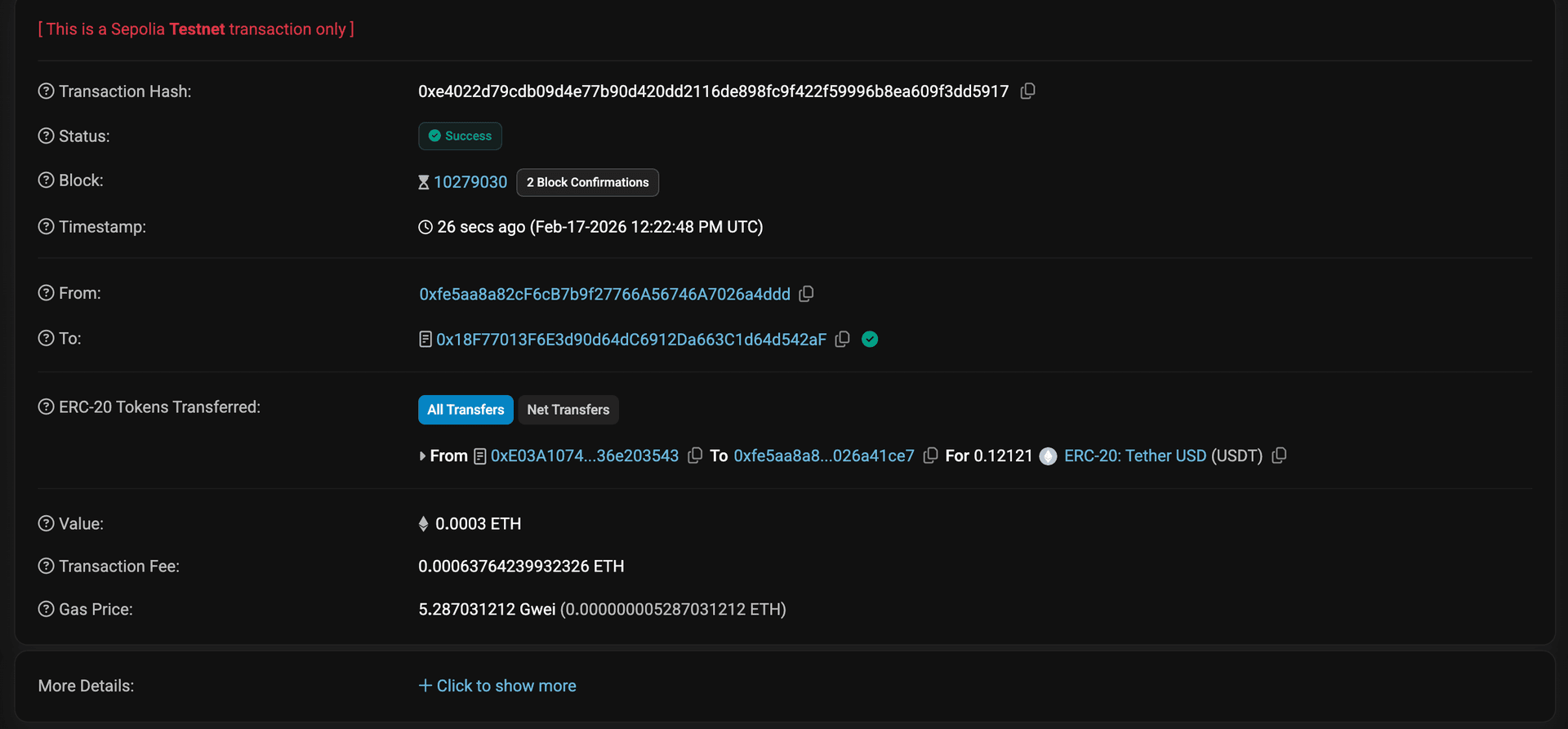Expand Click to show more details
Image resolution: width=1568 pixels, height=729 pixels.
tap(497, 686)
